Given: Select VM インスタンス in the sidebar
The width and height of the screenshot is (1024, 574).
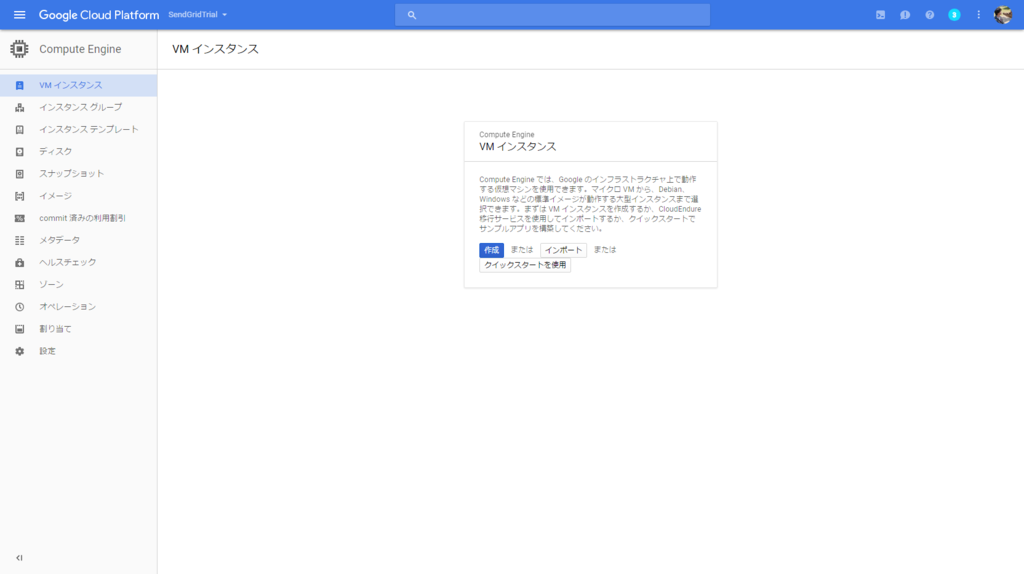Looking at the screenshot, I should pyautogui.click(x=78, y=86).
